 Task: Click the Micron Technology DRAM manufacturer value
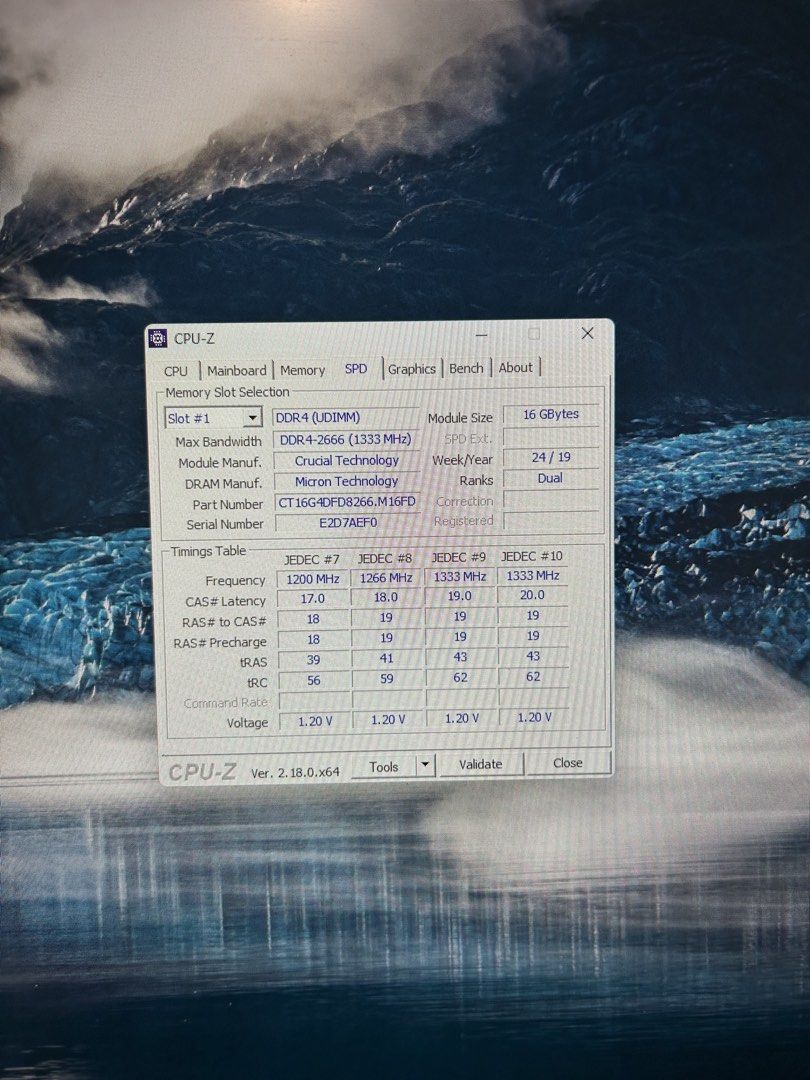point(346,481)
